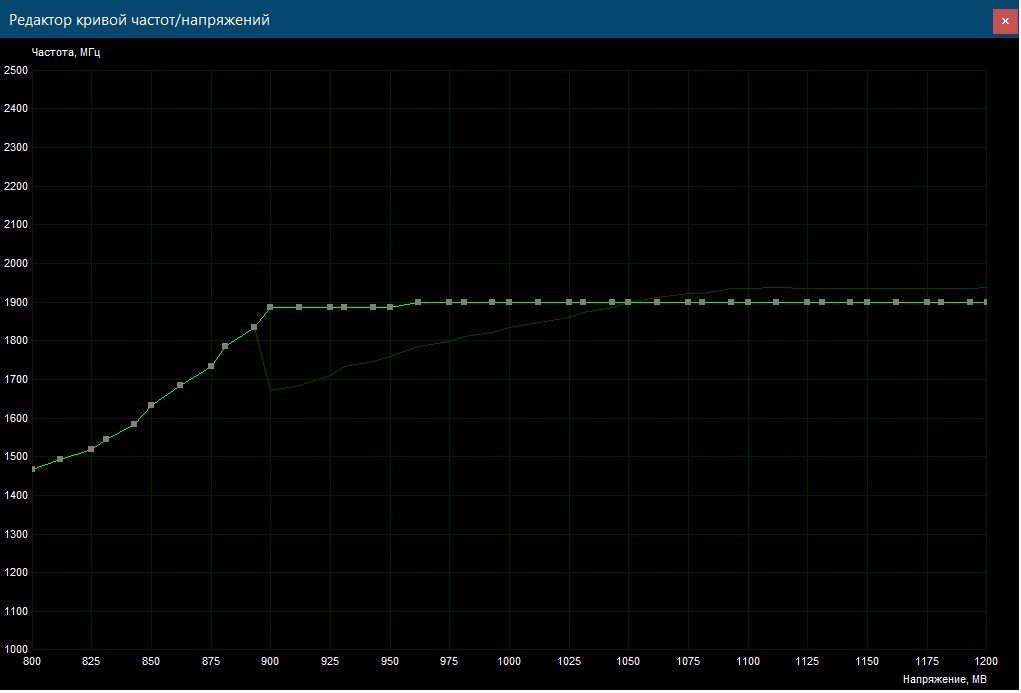Image resolution: width=1021 pixels, height=693 pixels.
Task: Select the 850 mV curve point
Action: point(151,405)
